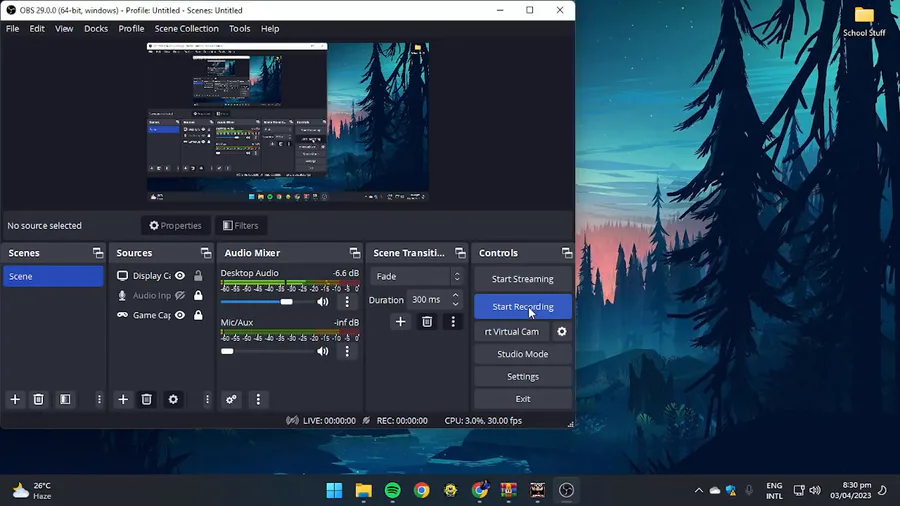Select the Scene item in Scenes list

pyautogui.click(x=53, y=277)
